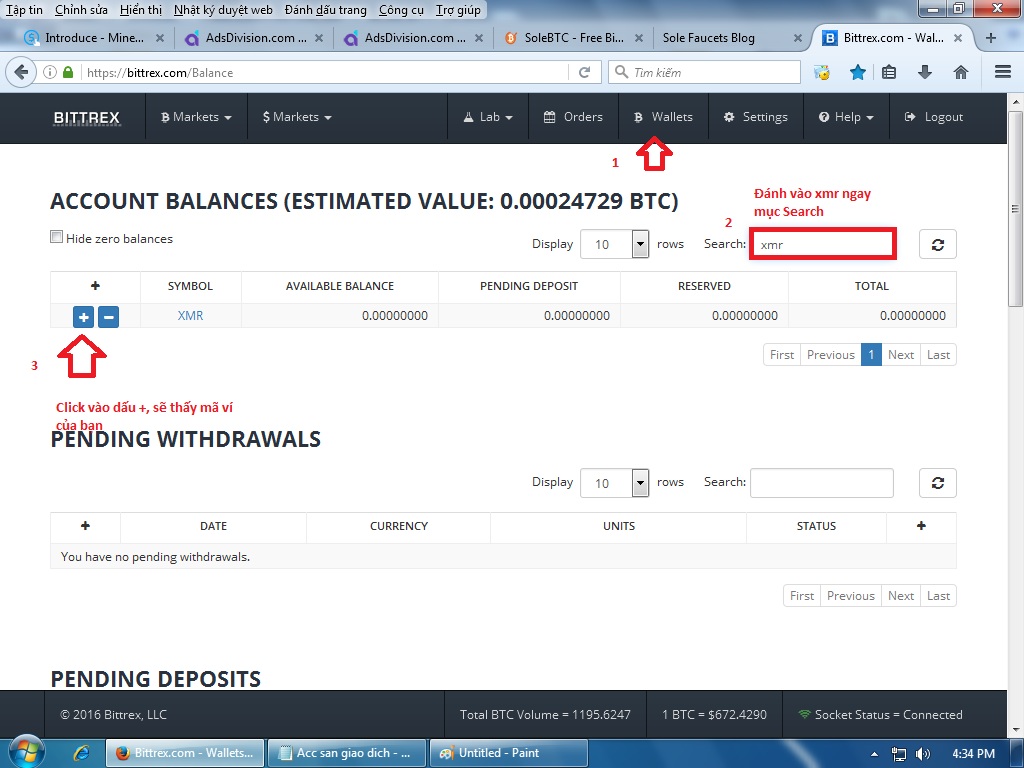
Task: Click First page button in account balances
Action: [782, 355]
